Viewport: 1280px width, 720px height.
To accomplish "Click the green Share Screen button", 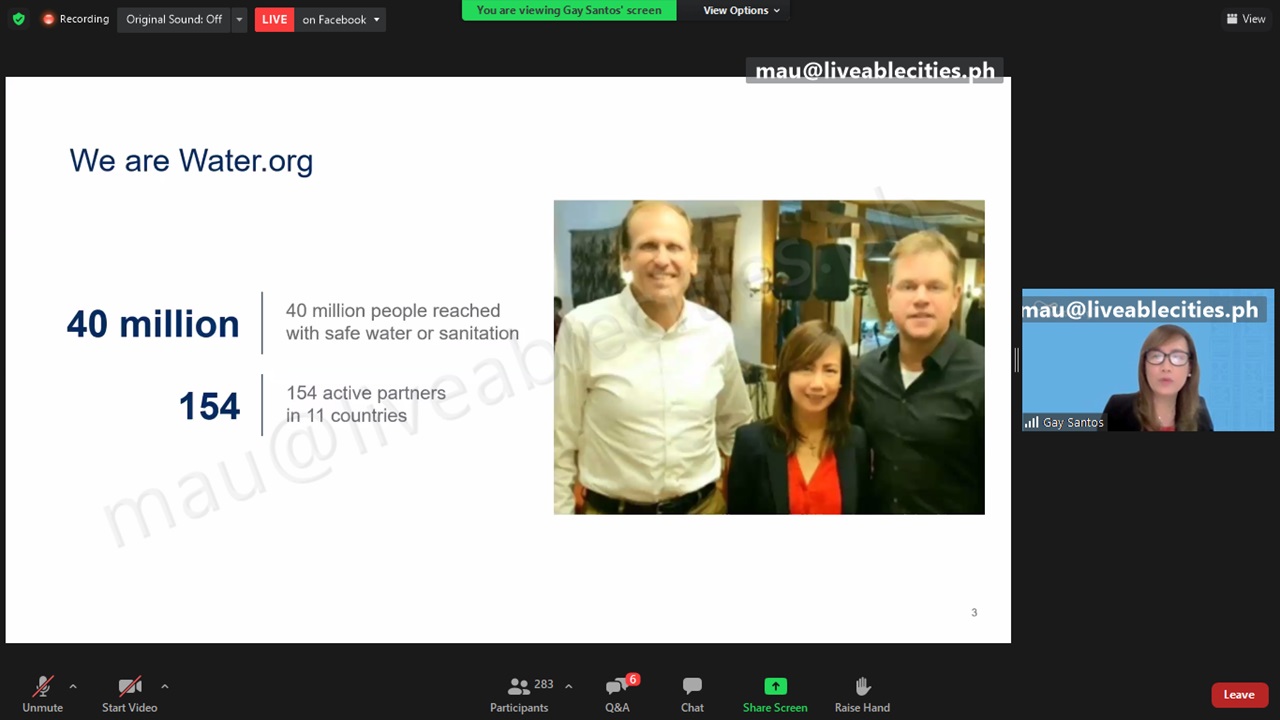I will tap(775, 694).
